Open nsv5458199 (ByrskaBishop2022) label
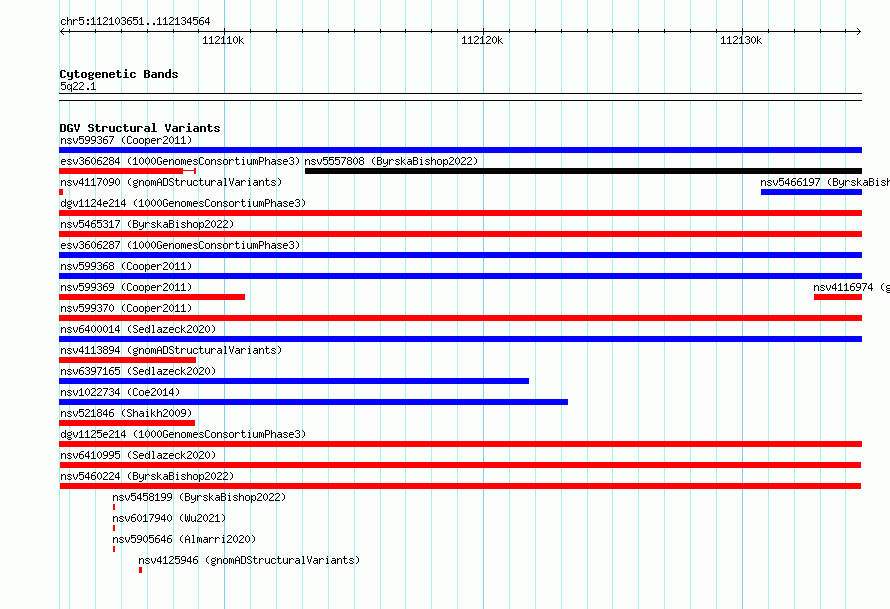 coord(199,497)
